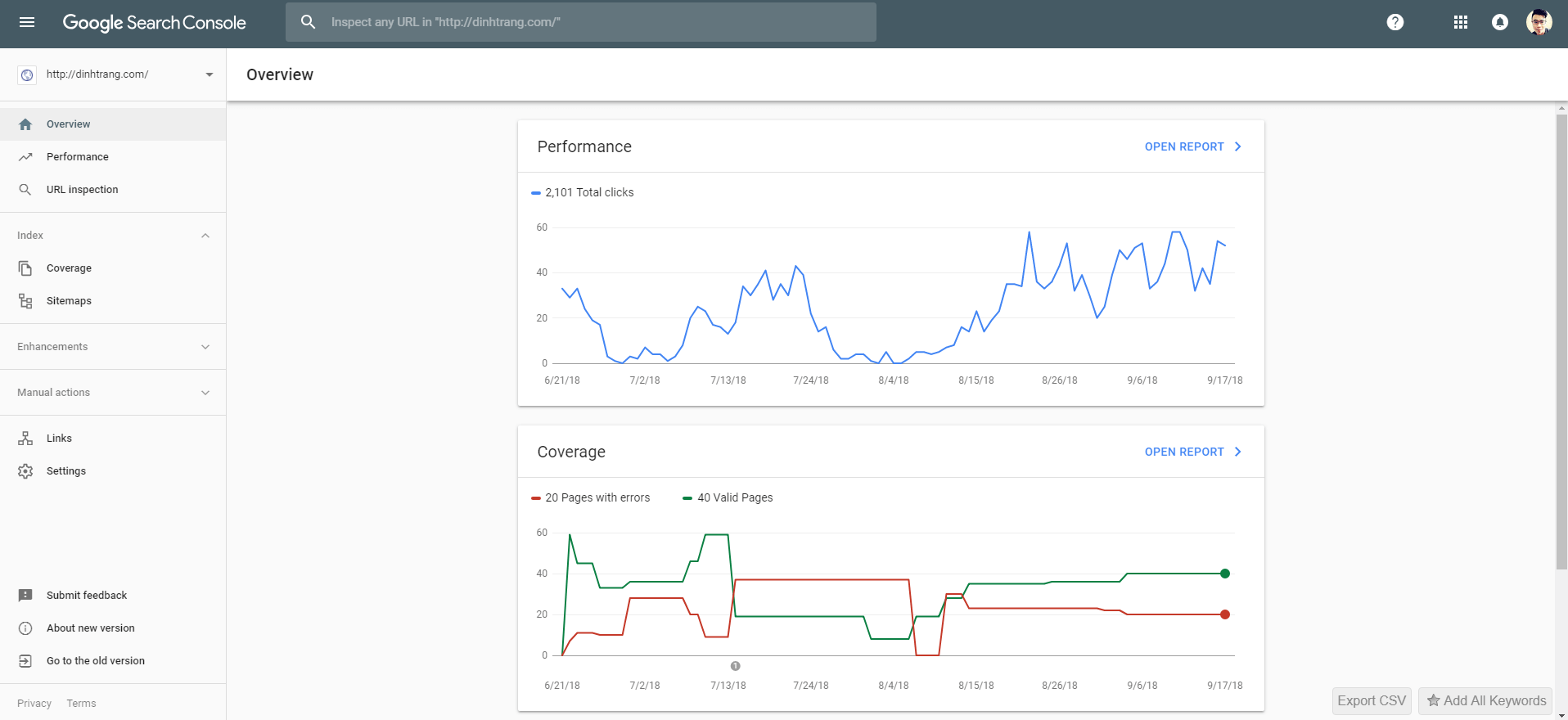Open the hamburger main menu

(x=27, y=22)
